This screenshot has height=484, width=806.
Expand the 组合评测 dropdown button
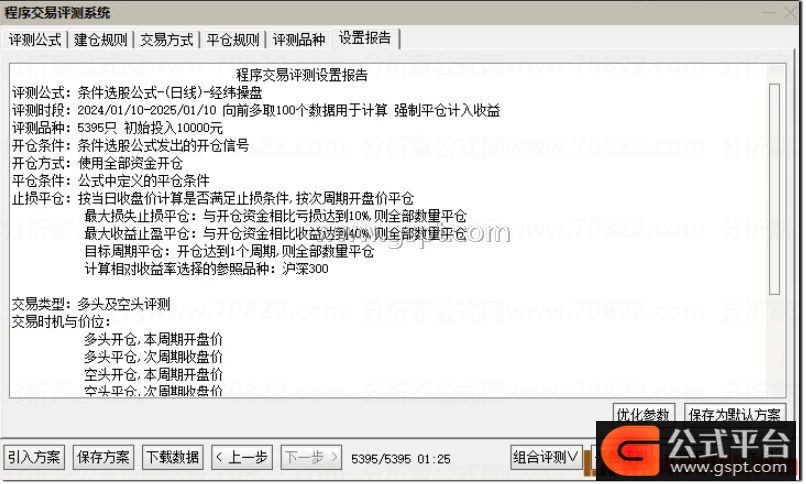[x=546, y=457]
